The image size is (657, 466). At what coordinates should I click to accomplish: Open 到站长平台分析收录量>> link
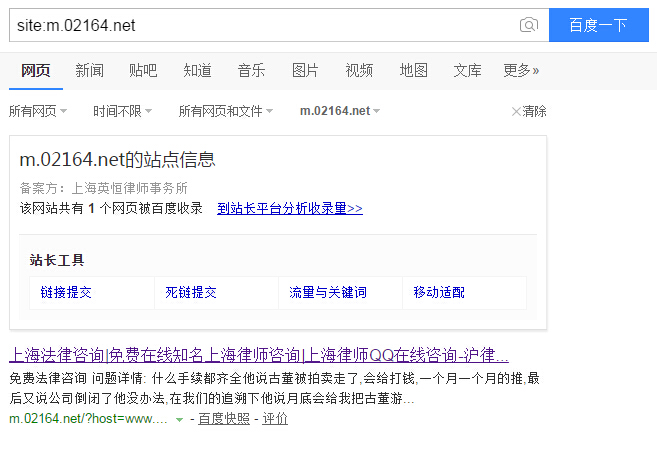(x=290, y=208)
